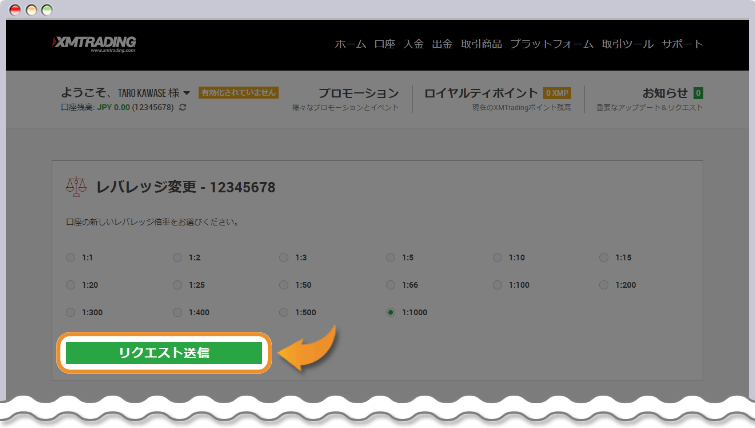The height and width of the screenshot is (428, 755).
Task: Click the リクエスト送信 button
Action: 164,353
